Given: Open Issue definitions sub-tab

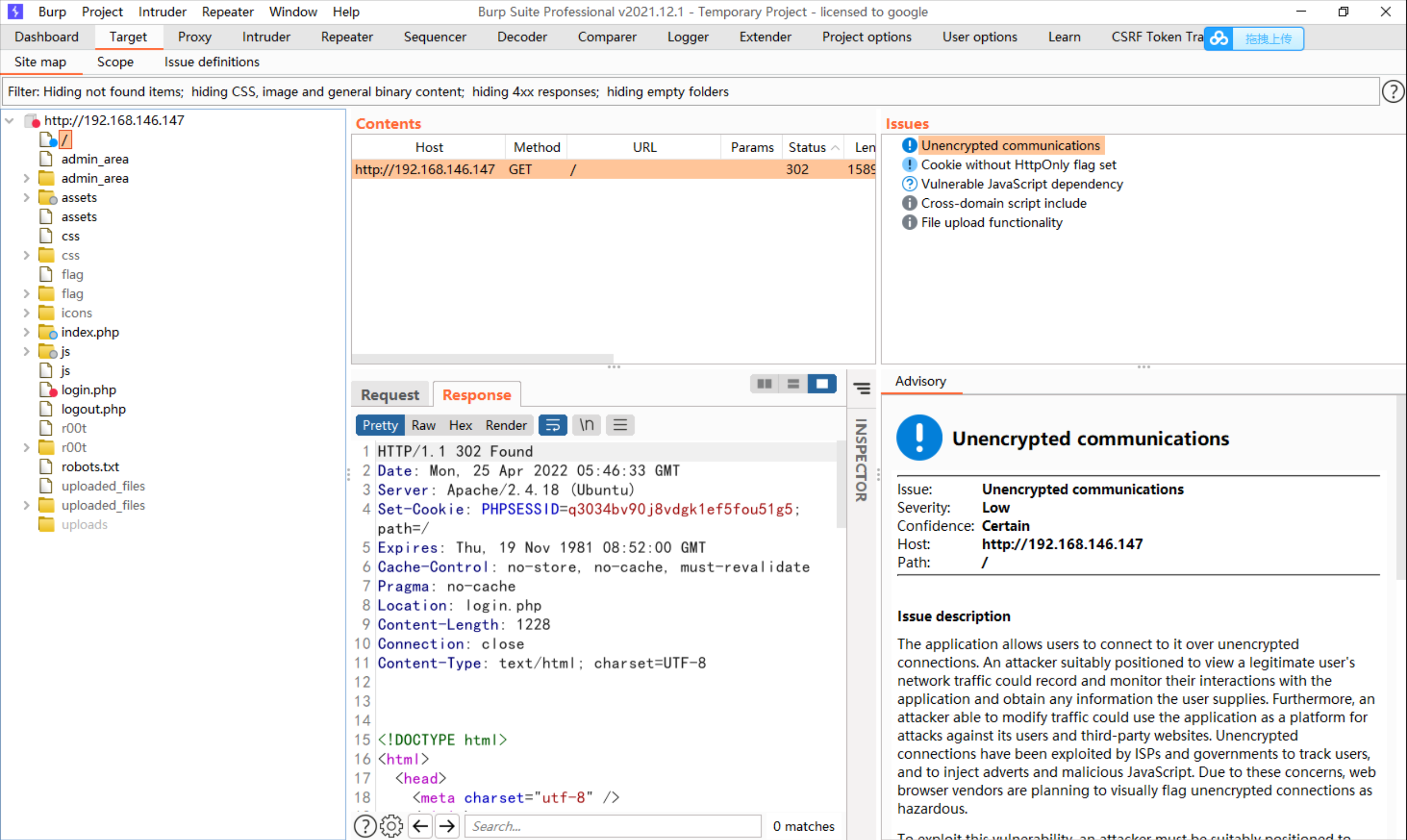Looking at the screenshot, I should coord(212,62).
